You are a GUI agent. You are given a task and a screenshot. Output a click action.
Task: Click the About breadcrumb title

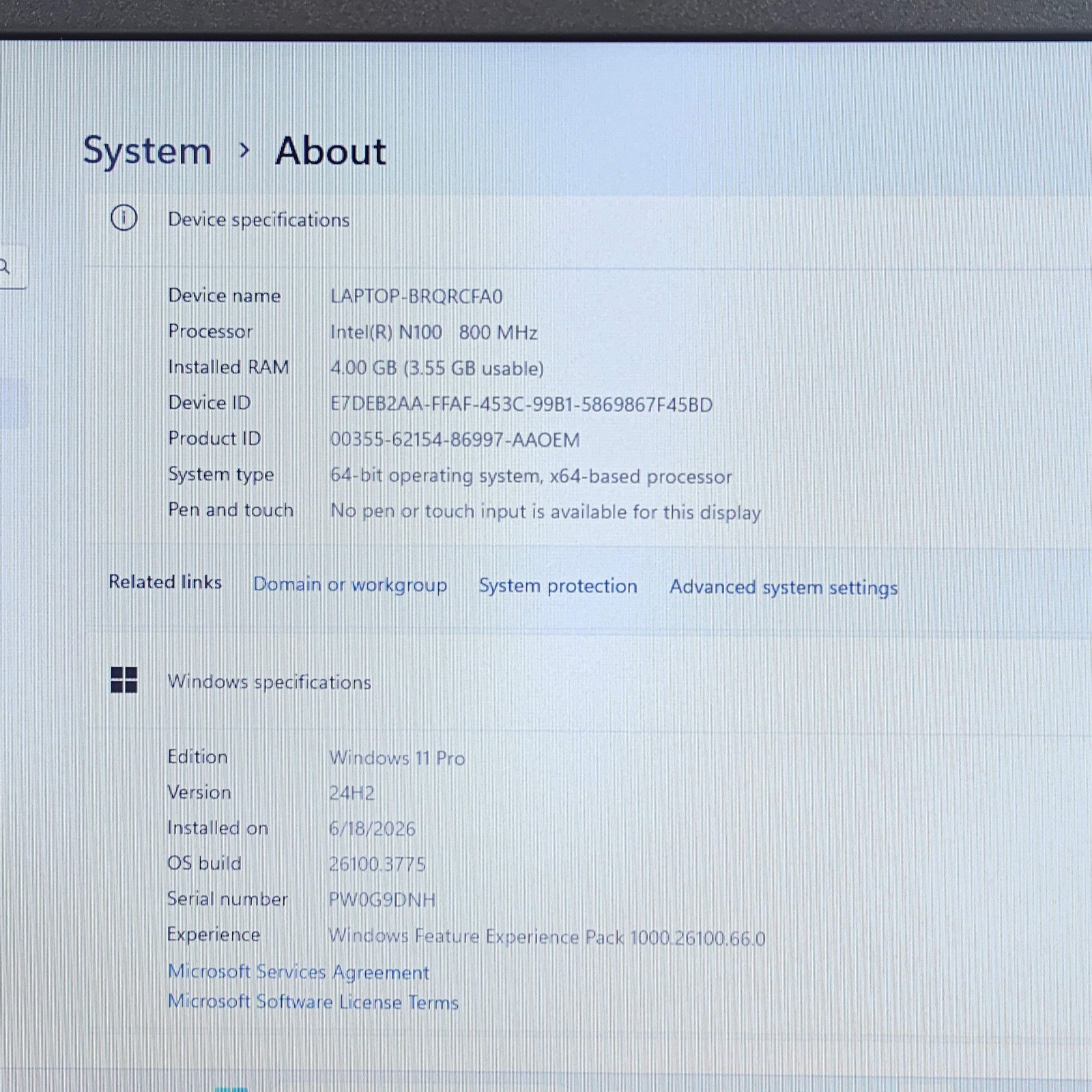(331, 150)
